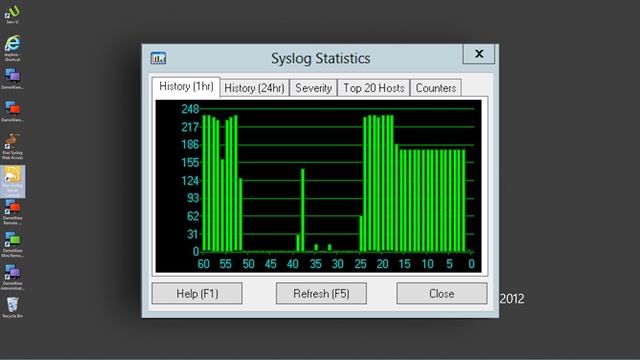Click the 248 label on the chart's vertical axis
Screen dimensions: 640x360
click(190, 109)
